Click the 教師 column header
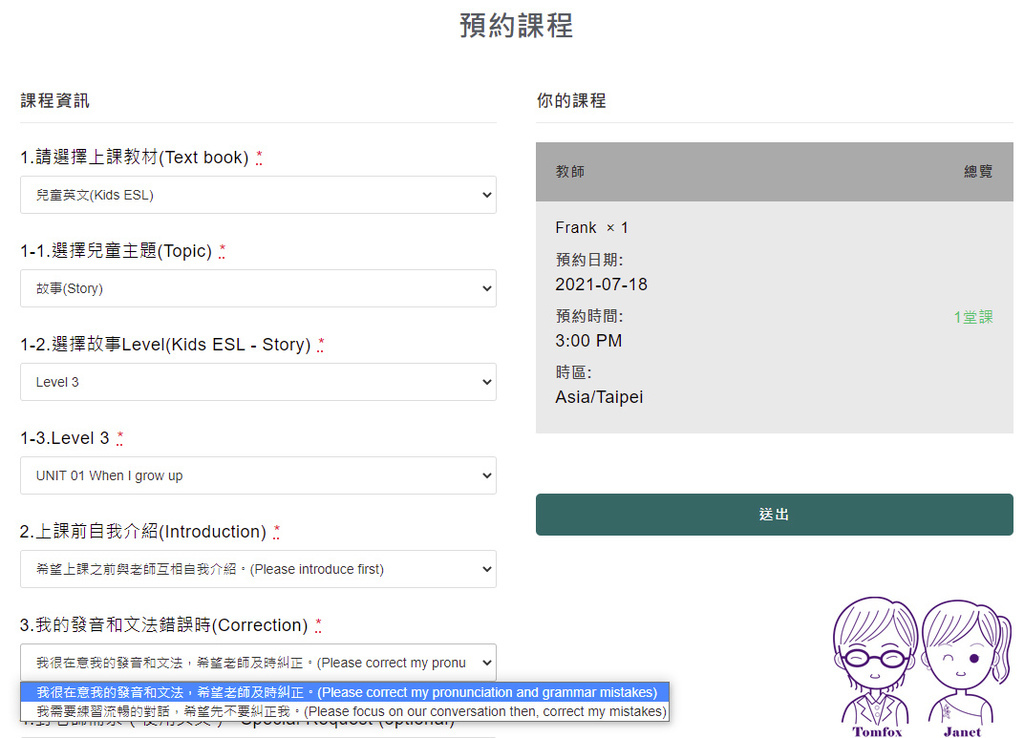The image size is (1024, 738). pos(570,172)
